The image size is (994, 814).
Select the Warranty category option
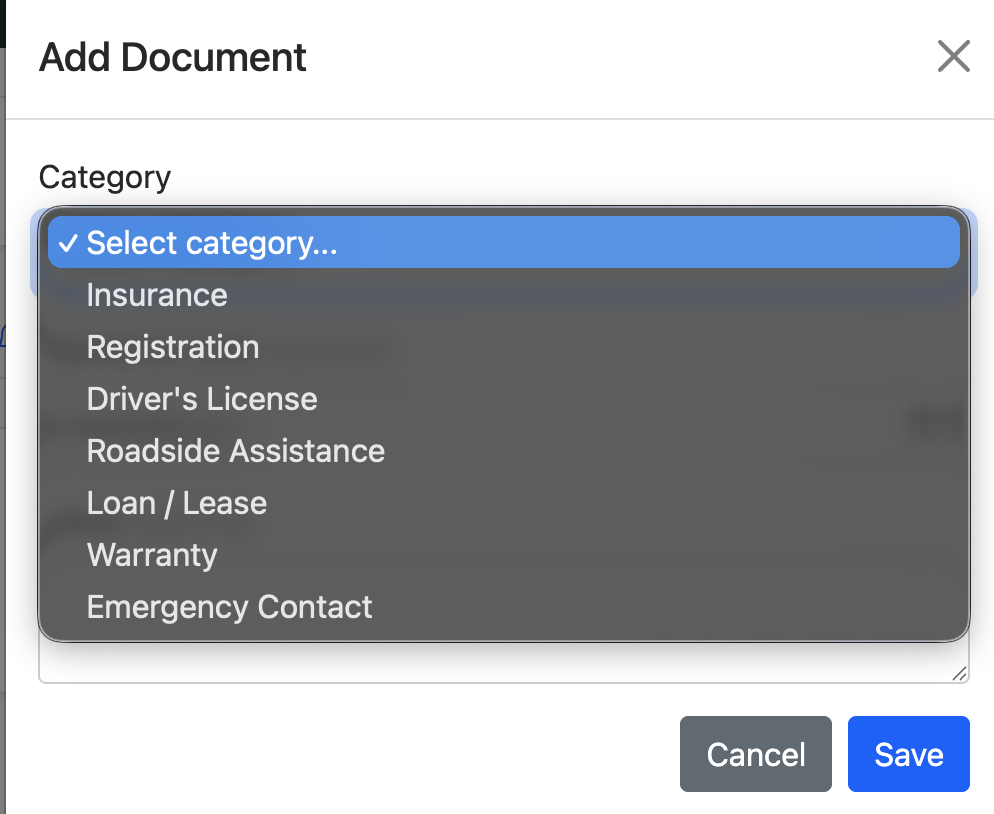tap(151, 554)
